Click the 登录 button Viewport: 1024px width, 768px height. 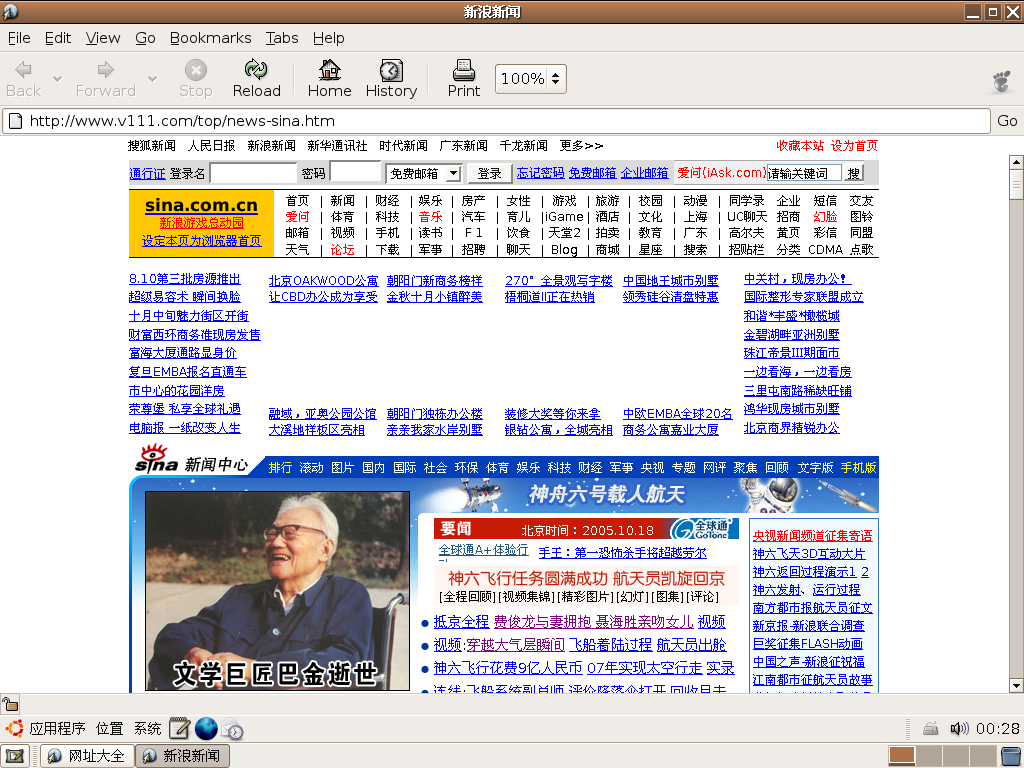tap(489, 173)
